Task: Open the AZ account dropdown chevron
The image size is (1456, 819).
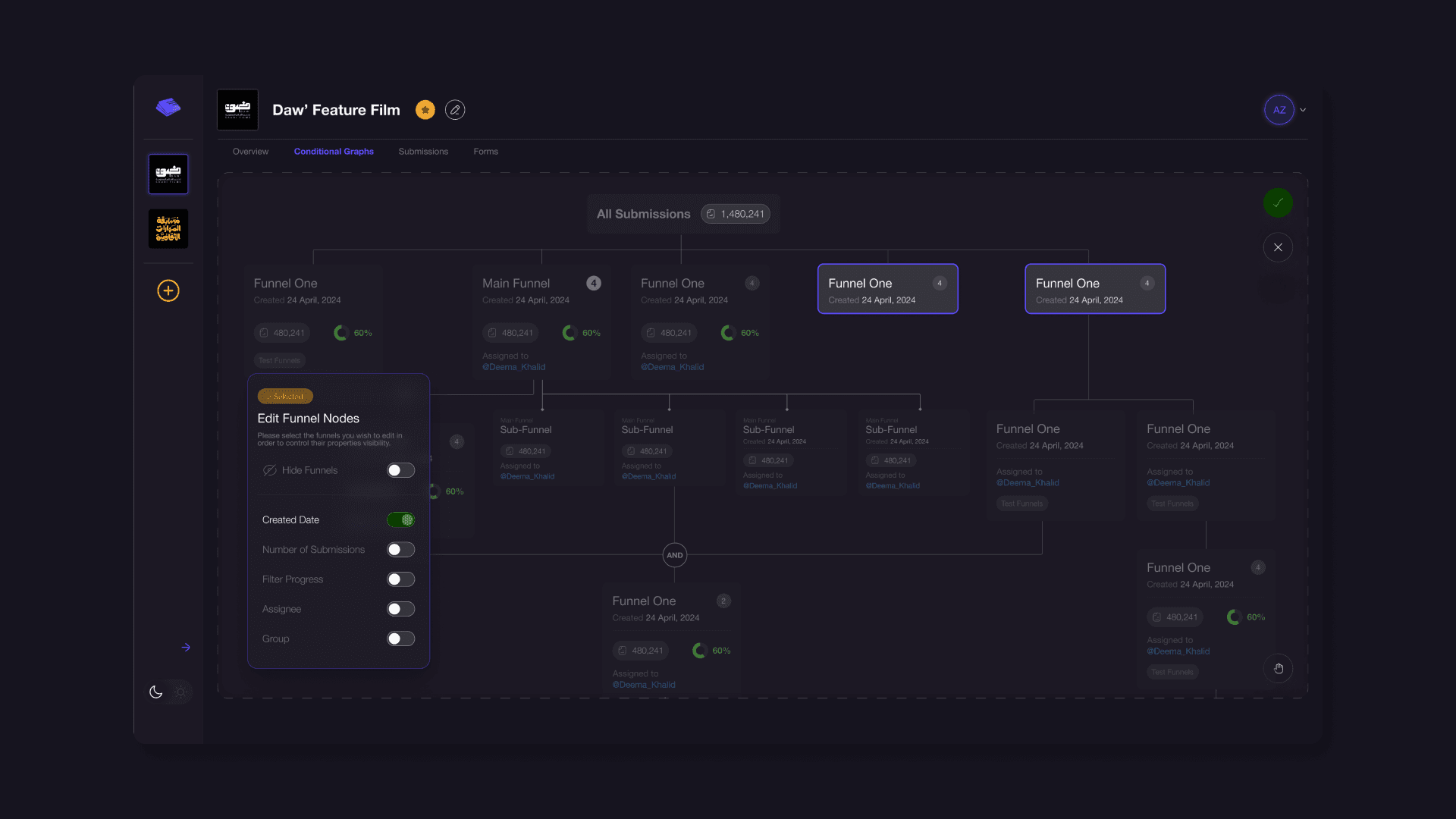Action: click(x=1303, y=110)
